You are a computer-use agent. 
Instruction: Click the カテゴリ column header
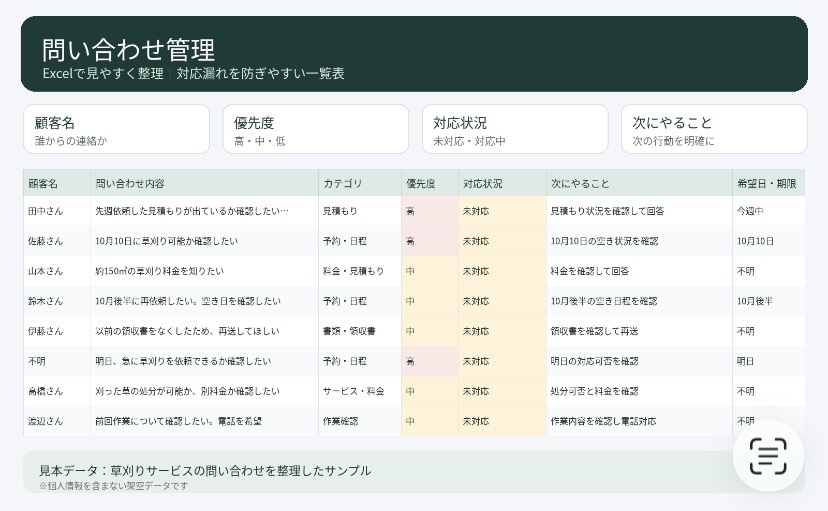[x=360, y=183]
